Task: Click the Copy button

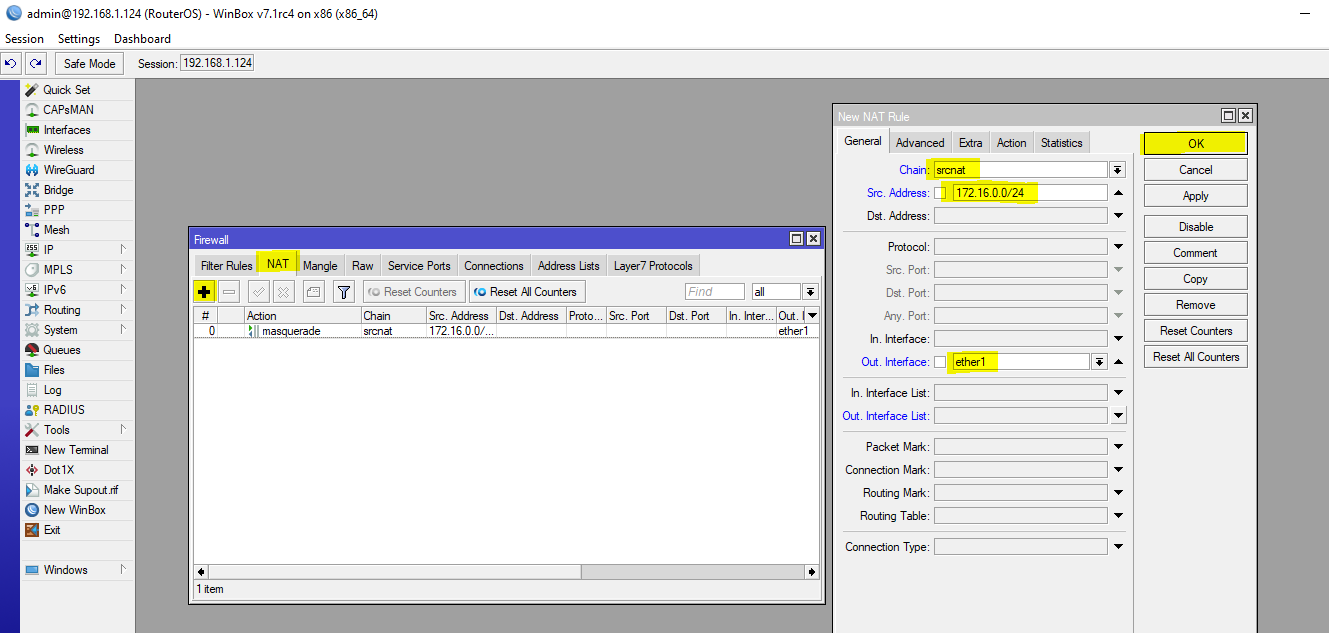Action: point(1196,279)
